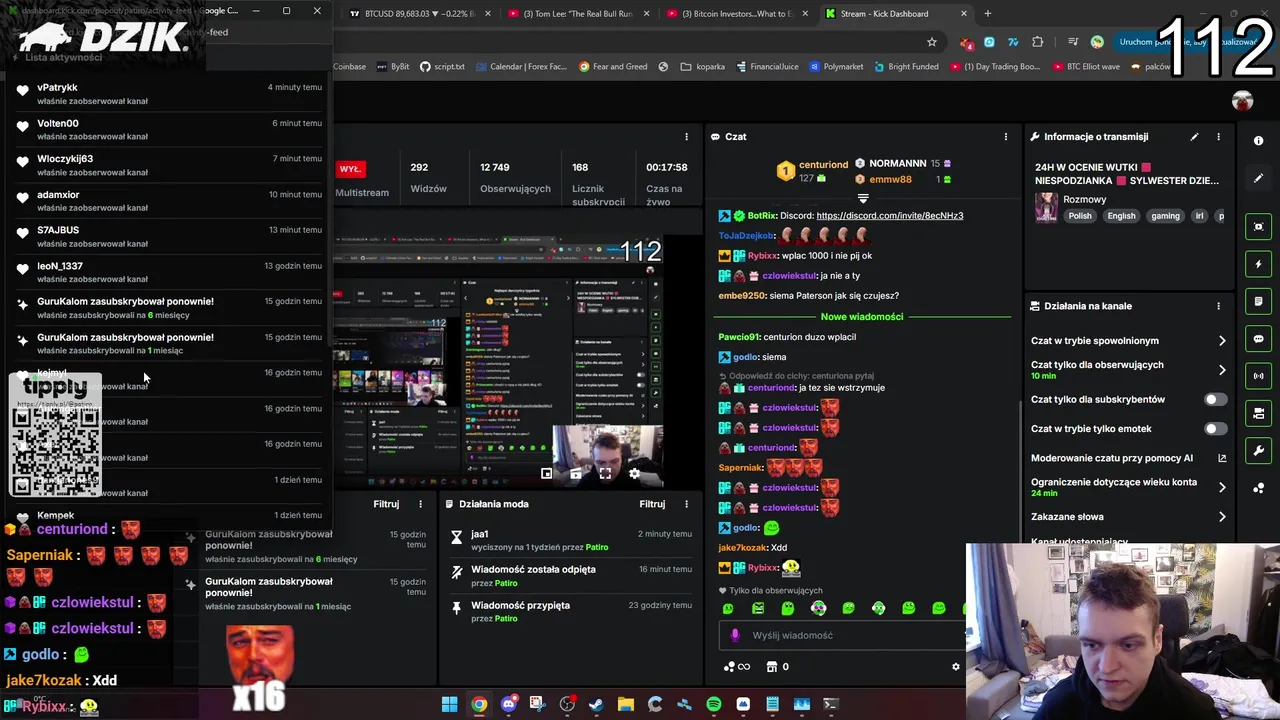Click the picture-in-picture icon on the preview
This screenshot has height=720, width=1280.
pyautogui.click(x=546, y=474)
